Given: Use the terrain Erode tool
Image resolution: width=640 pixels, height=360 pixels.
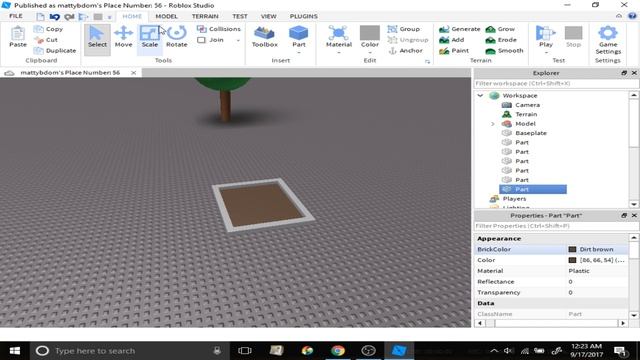Looking at the screenshot, I should (x=501, y=40).
